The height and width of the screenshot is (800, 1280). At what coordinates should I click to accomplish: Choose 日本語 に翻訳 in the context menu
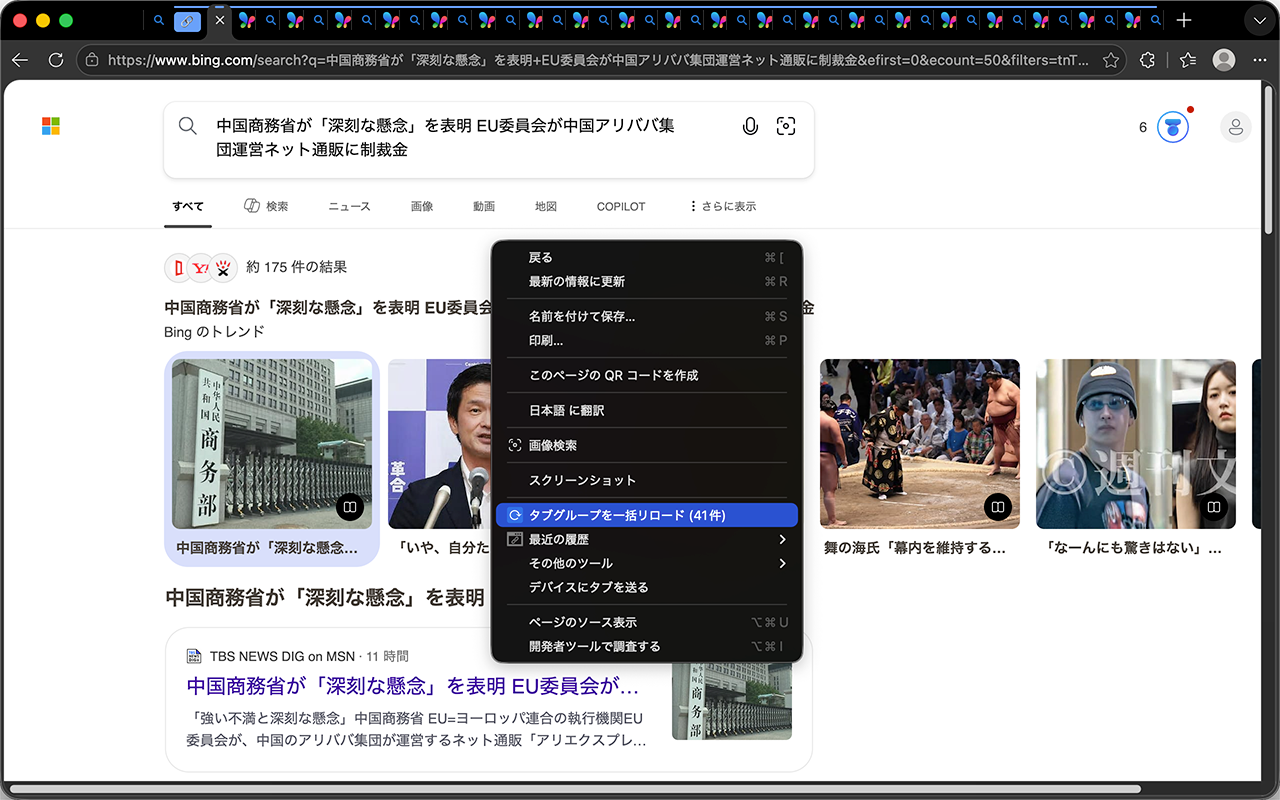[x=647, y=410]
